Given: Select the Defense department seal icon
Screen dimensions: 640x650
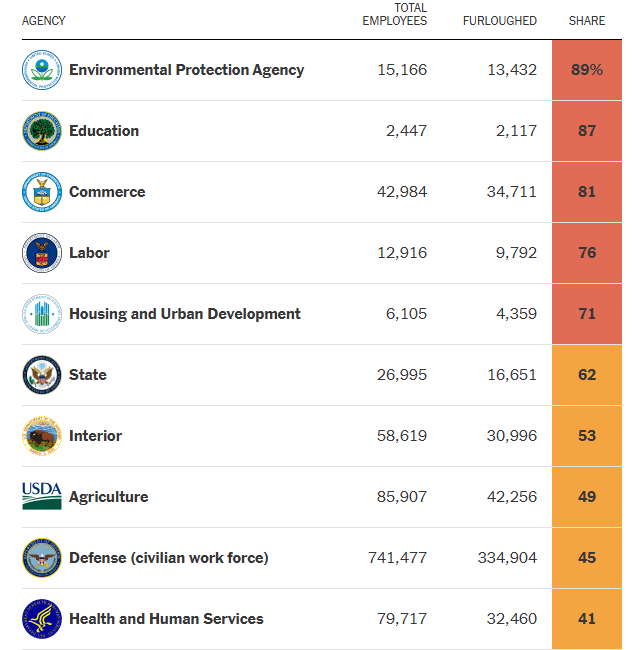Looking at the screenshot, I should (x=42, y=558).
